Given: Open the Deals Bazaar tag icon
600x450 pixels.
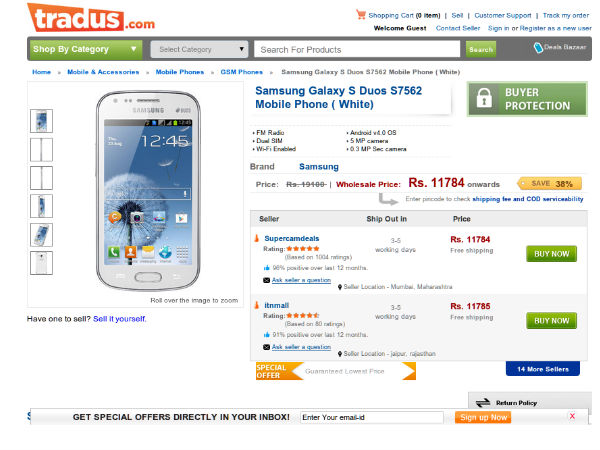Looking at the screenshot, I should click(x=538, y=47).
